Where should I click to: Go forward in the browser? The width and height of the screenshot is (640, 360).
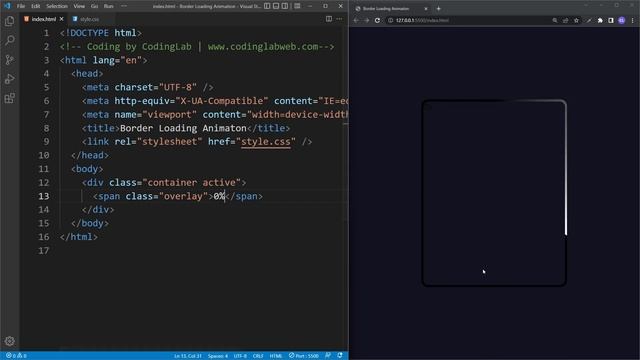[367, 20]
